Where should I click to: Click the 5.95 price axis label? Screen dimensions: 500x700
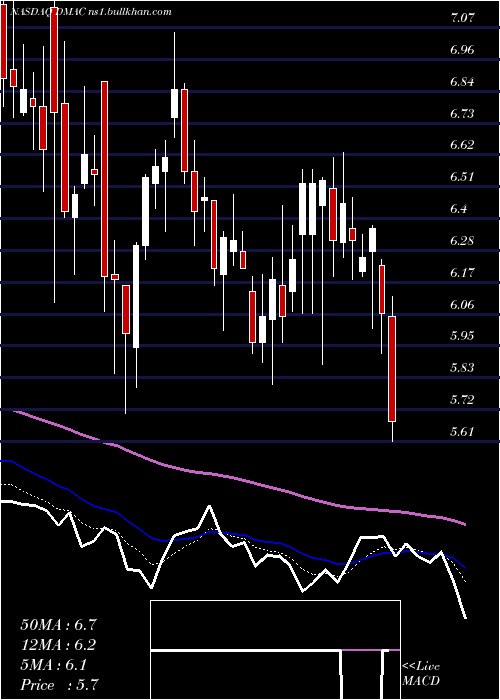tap(461, 336)
